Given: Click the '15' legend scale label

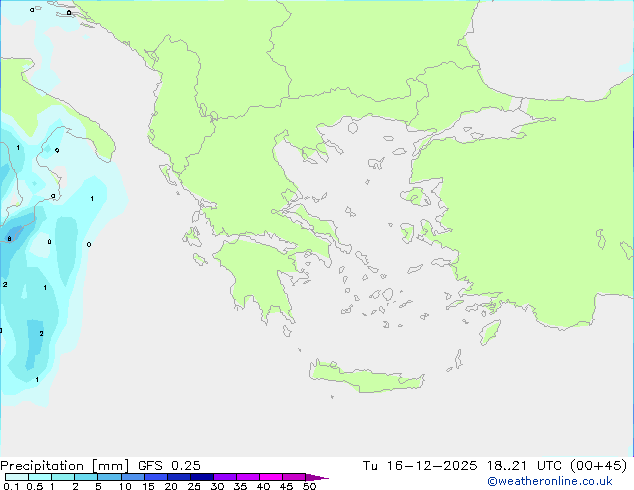Looking at the screenshot, I should (x=148, y=486).
